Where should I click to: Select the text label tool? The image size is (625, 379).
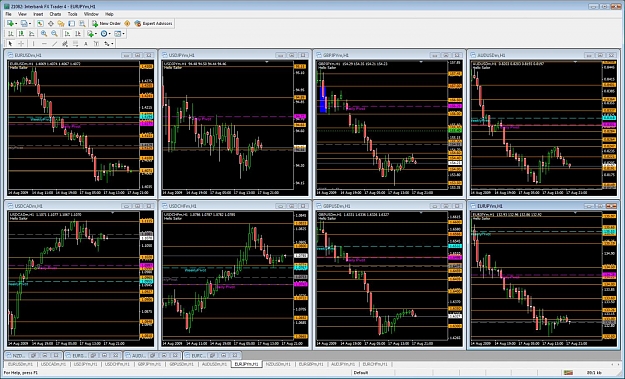click(96, 44)
